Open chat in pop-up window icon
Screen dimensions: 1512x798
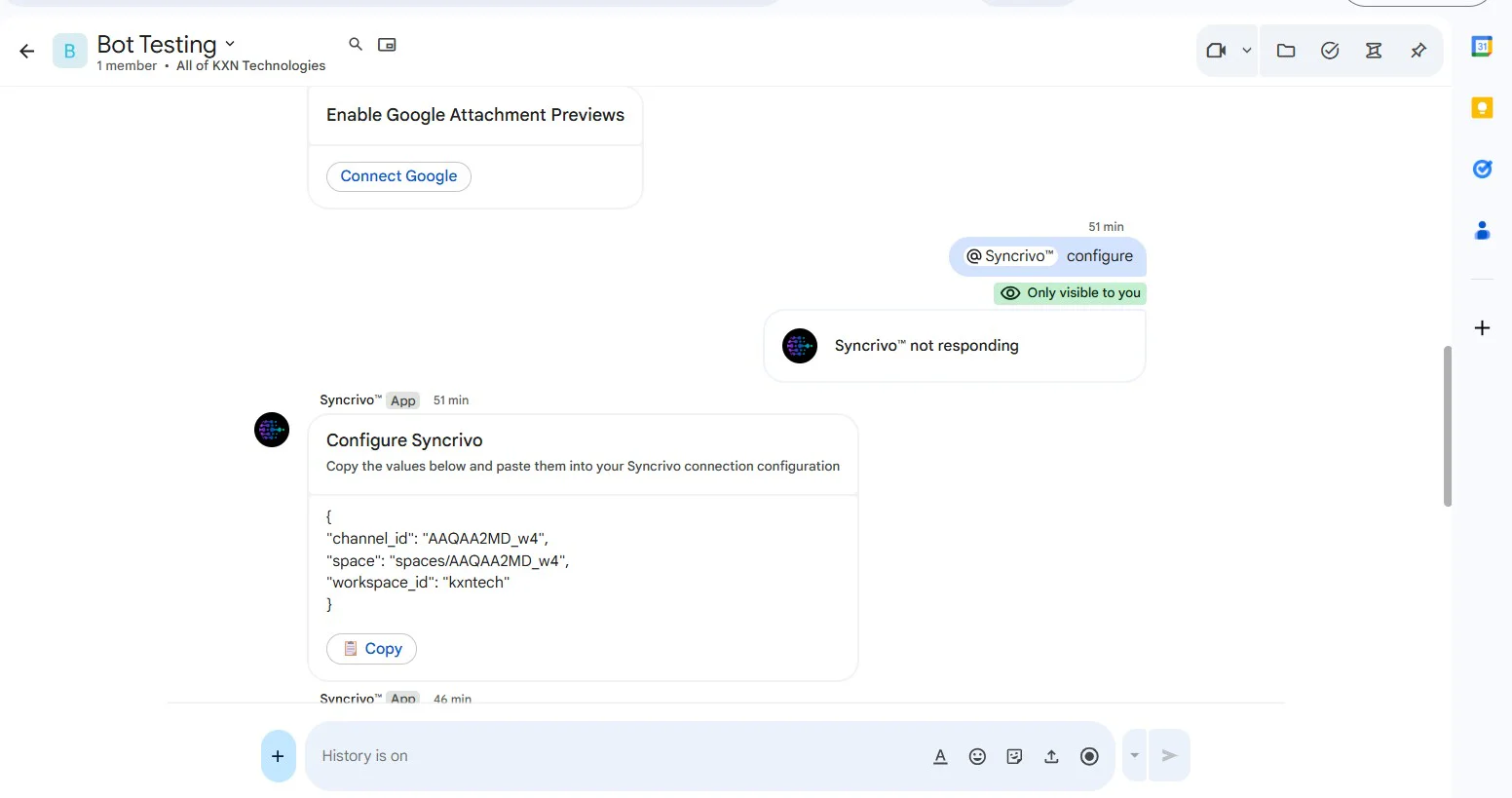pyautogui.click(x=387, y=44)
